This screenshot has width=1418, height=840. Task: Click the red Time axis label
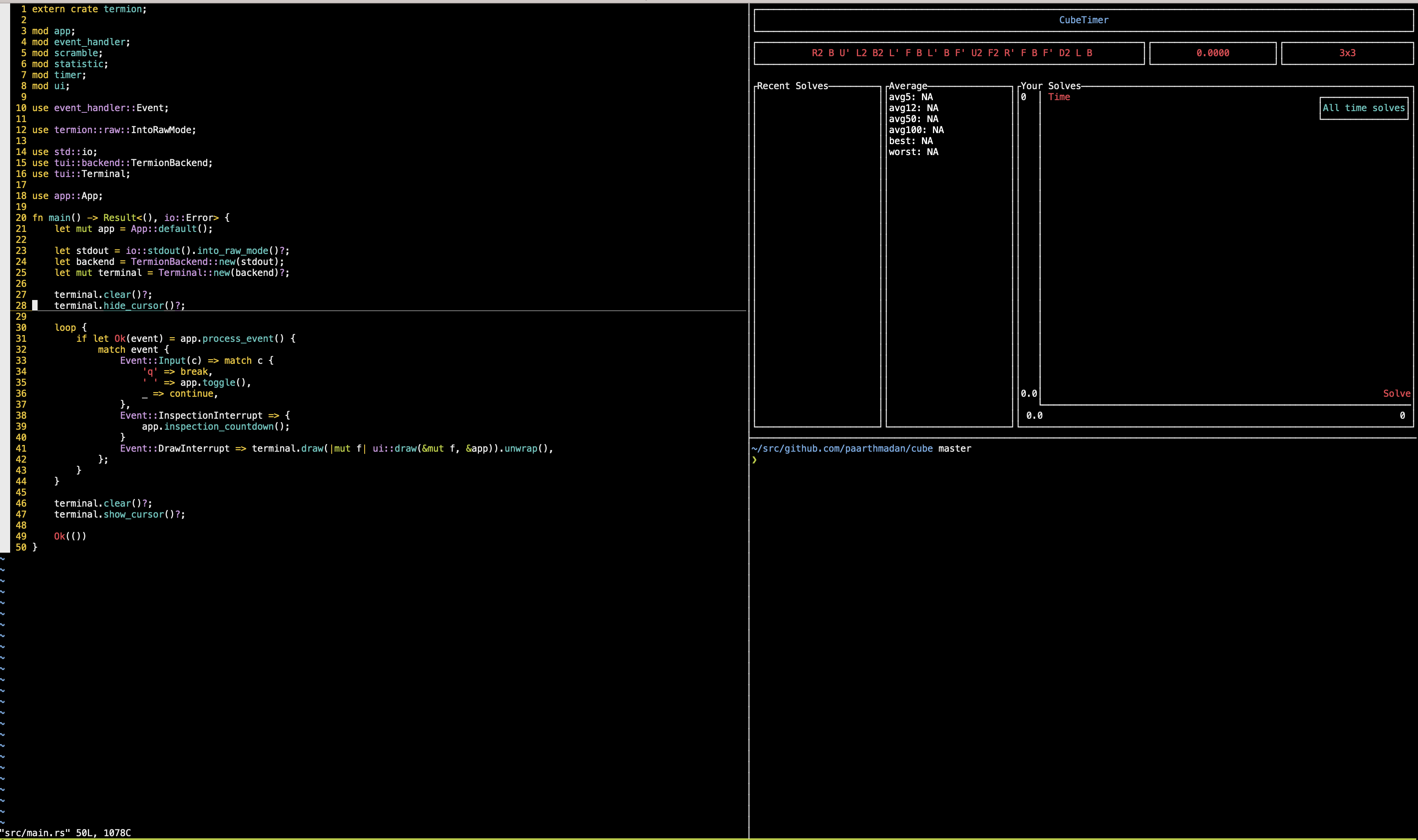click(x=1059, y=97)
